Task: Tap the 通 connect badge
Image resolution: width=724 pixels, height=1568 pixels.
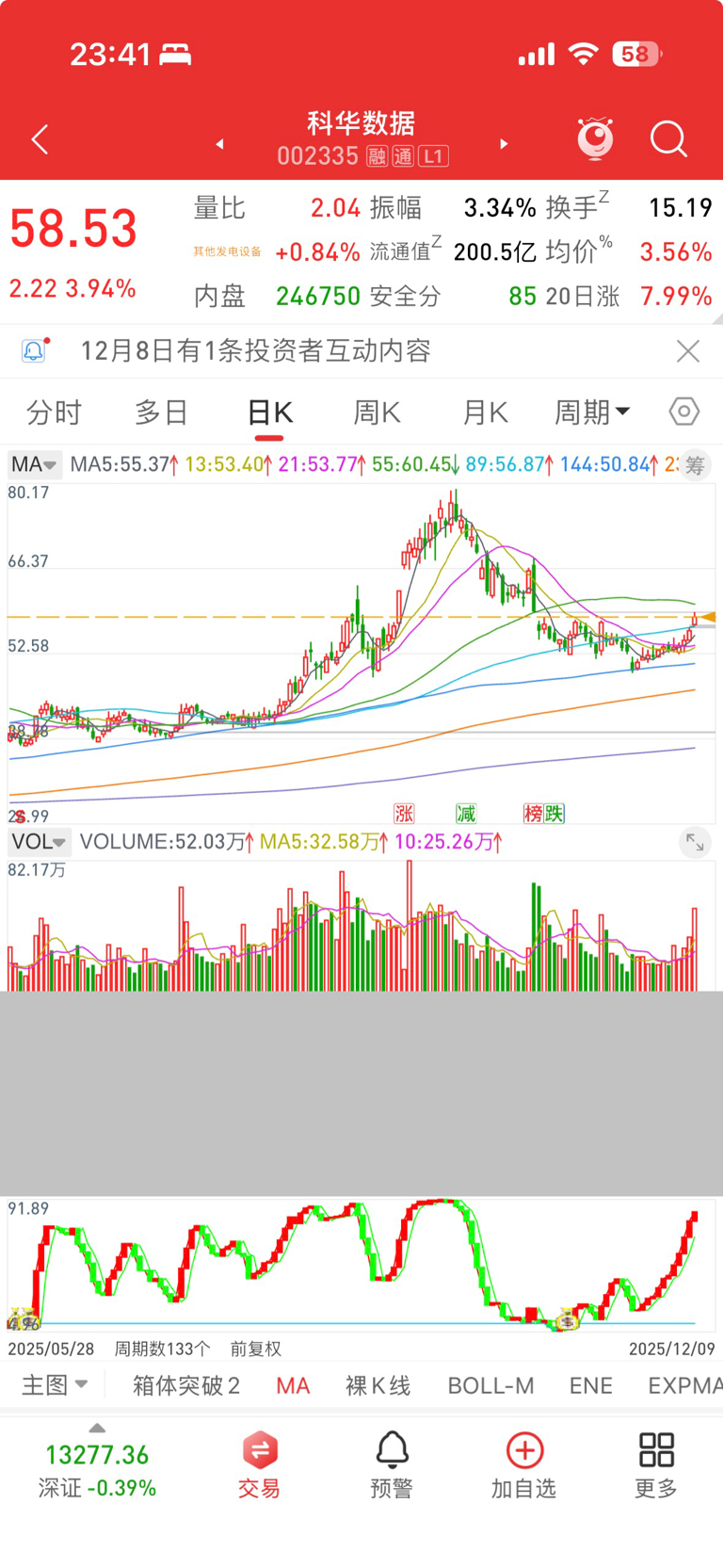Action: point(403,156)
